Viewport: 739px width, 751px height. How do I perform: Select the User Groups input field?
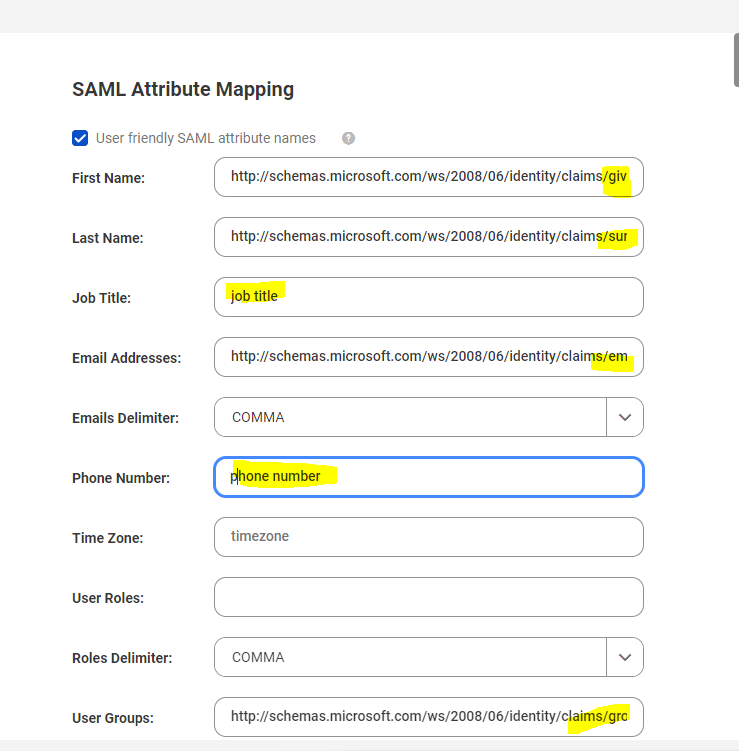point(429,717)
